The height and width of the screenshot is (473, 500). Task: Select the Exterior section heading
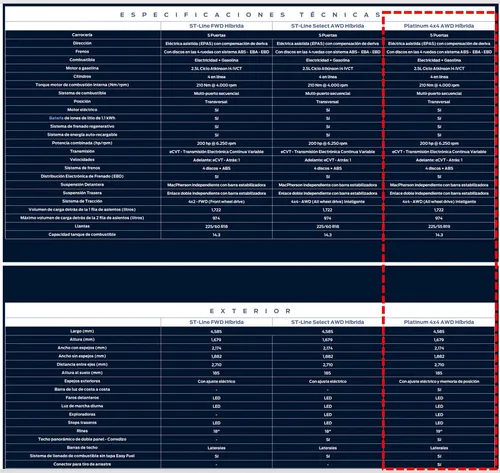pos(250,311)
